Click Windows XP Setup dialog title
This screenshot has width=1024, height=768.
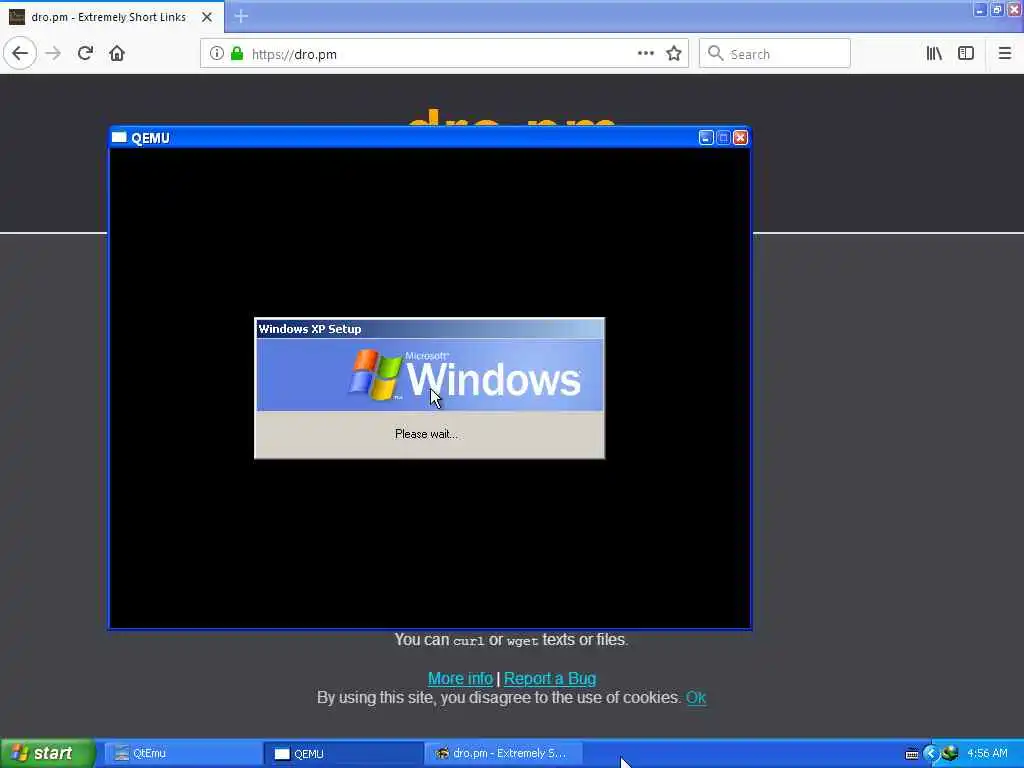[310, 328]
